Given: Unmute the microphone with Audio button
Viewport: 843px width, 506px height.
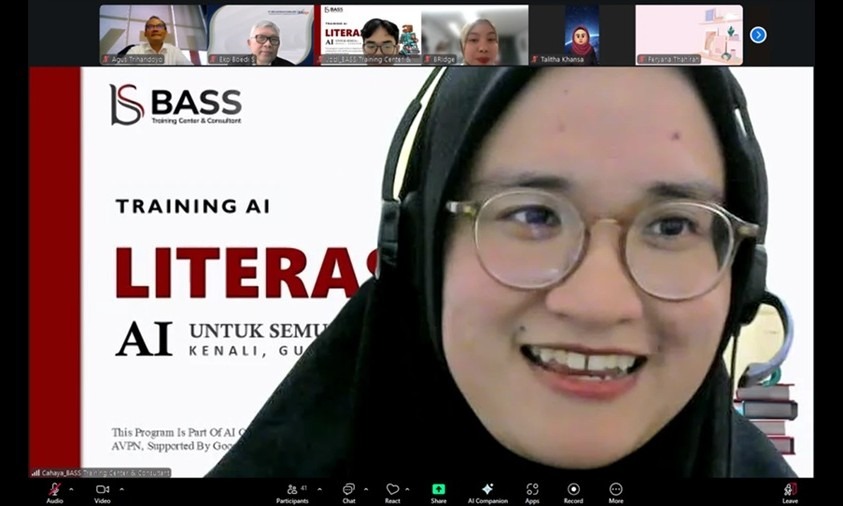Looking at the screenshot, I should coord(54,489).
